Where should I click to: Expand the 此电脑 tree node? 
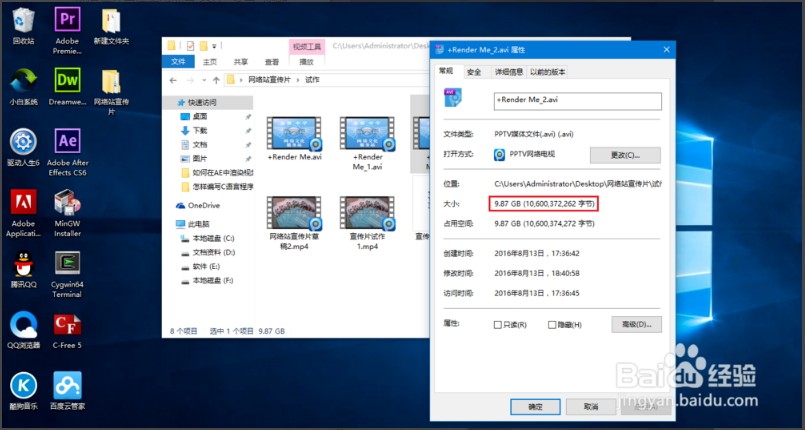click(x=169, y=225)
